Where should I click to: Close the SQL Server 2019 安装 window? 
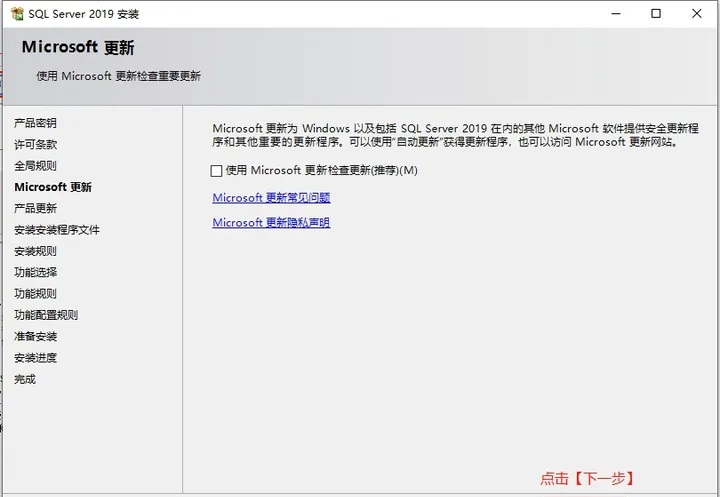click(x=697, y=14)
